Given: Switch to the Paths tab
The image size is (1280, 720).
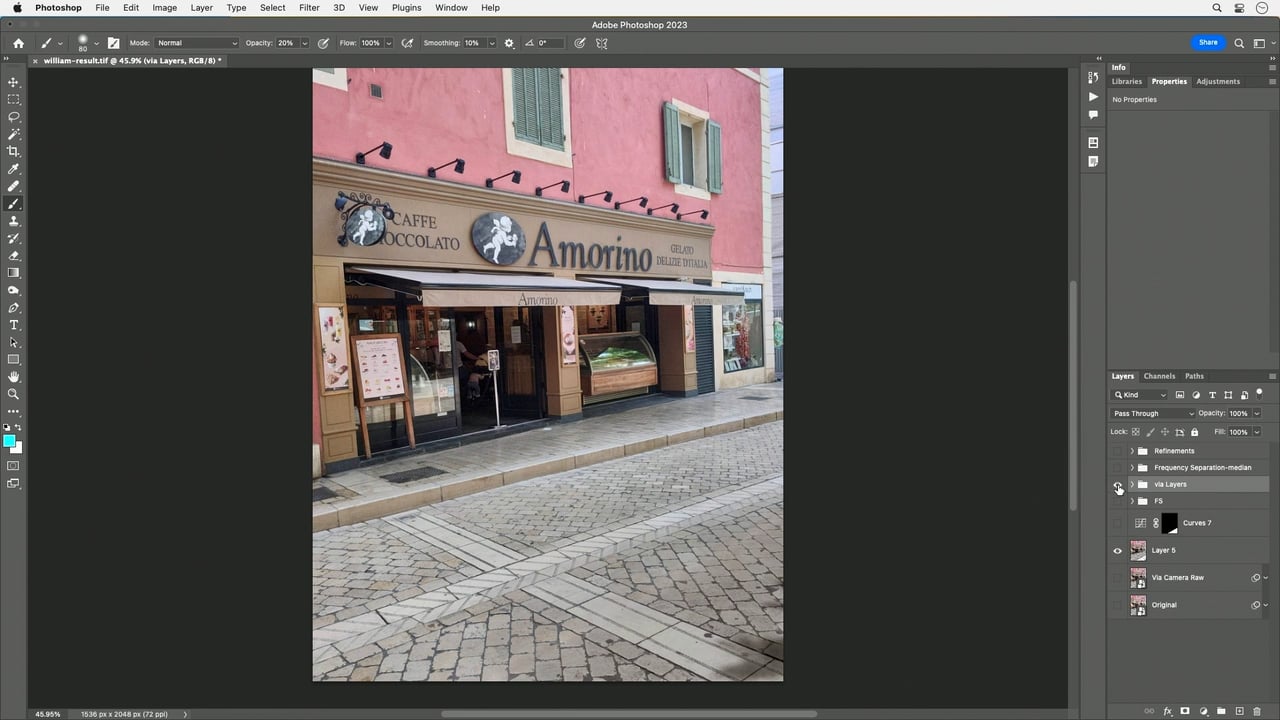Looking at the screenshot, I should click(1194, 376).
